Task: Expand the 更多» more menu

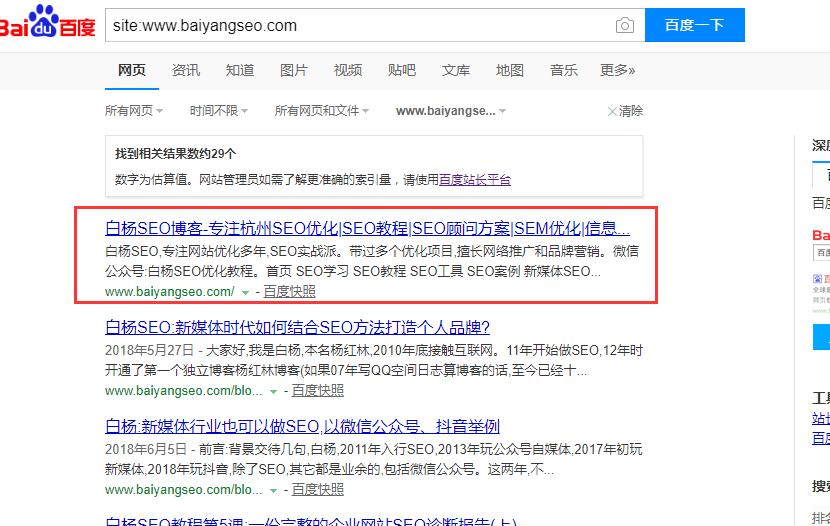Action: 617,70
